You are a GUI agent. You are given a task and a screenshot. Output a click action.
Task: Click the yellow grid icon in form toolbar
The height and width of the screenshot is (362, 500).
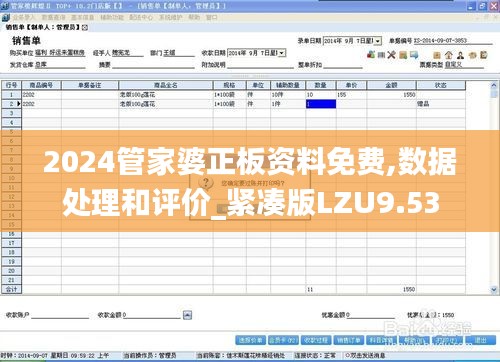403,55
